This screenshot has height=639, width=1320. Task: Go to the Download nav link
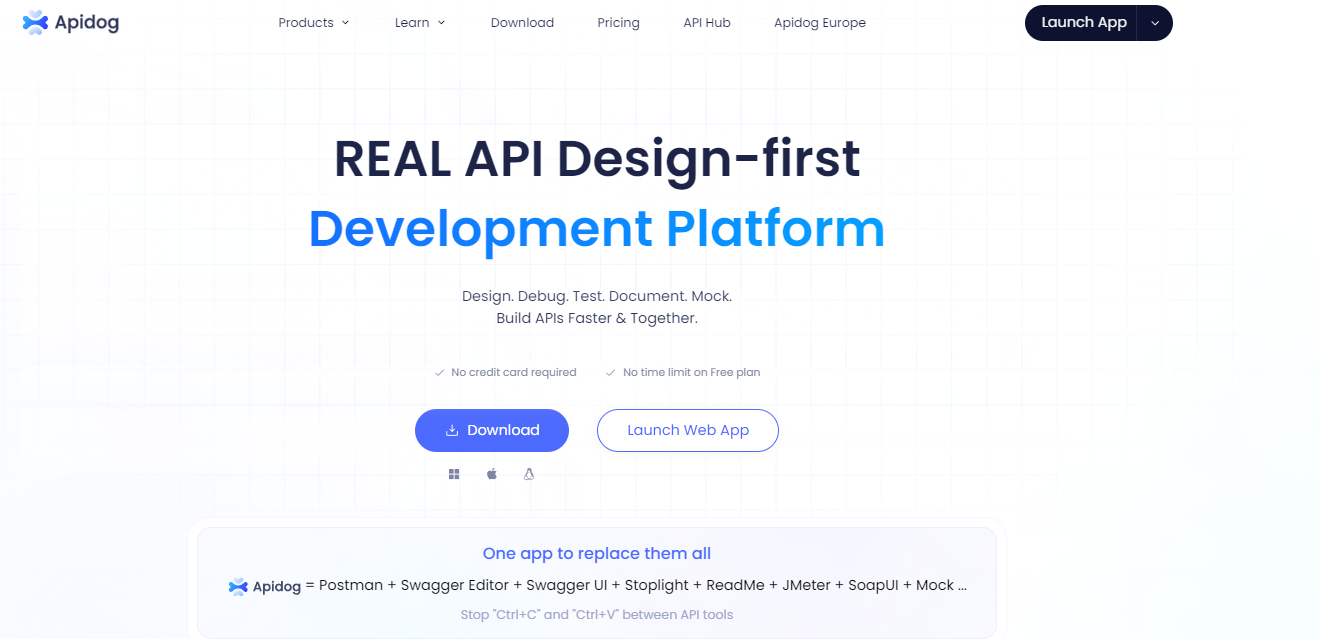click(x=522, y=22)
